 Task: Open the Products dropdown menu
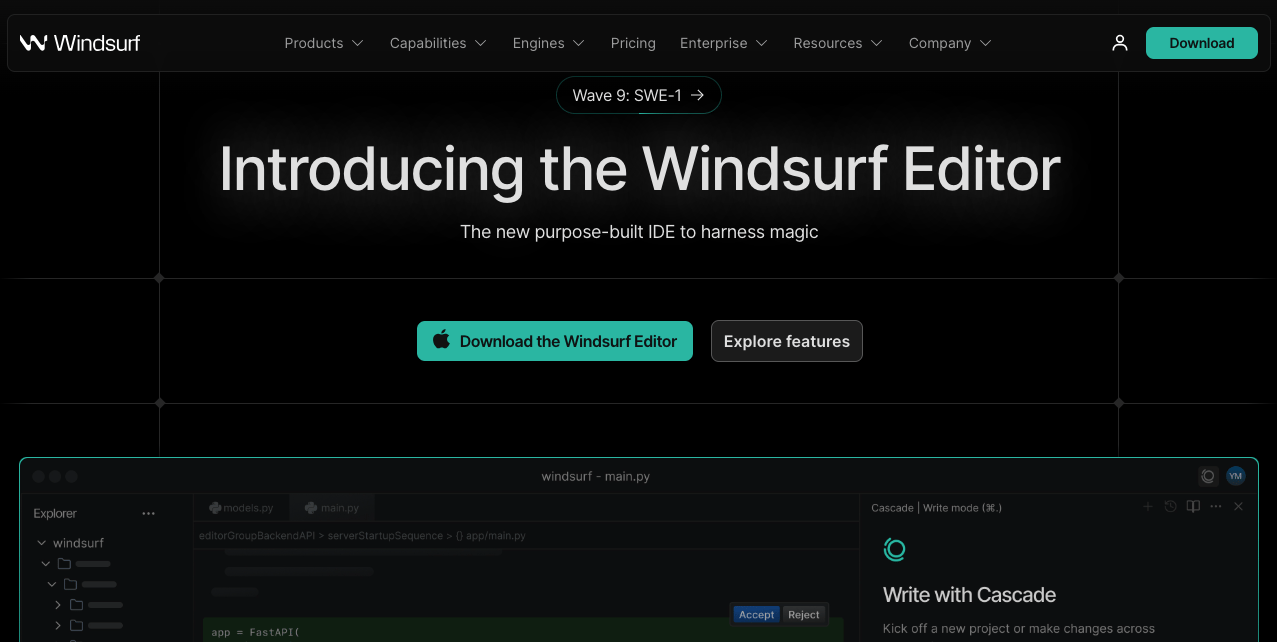pyautogui.click(x=324, y=43)
